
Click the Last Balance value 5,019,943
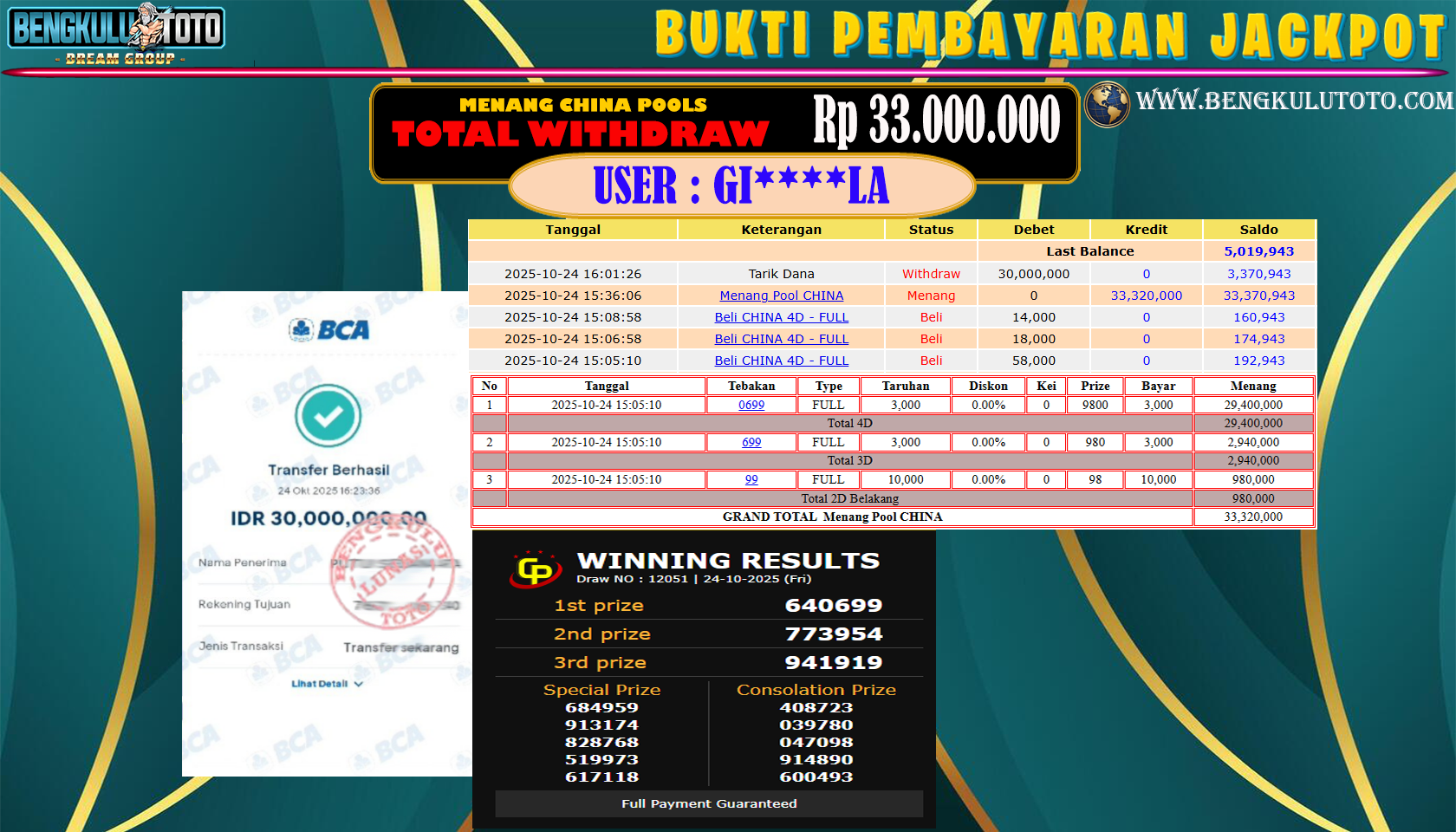coord(1258,251)
